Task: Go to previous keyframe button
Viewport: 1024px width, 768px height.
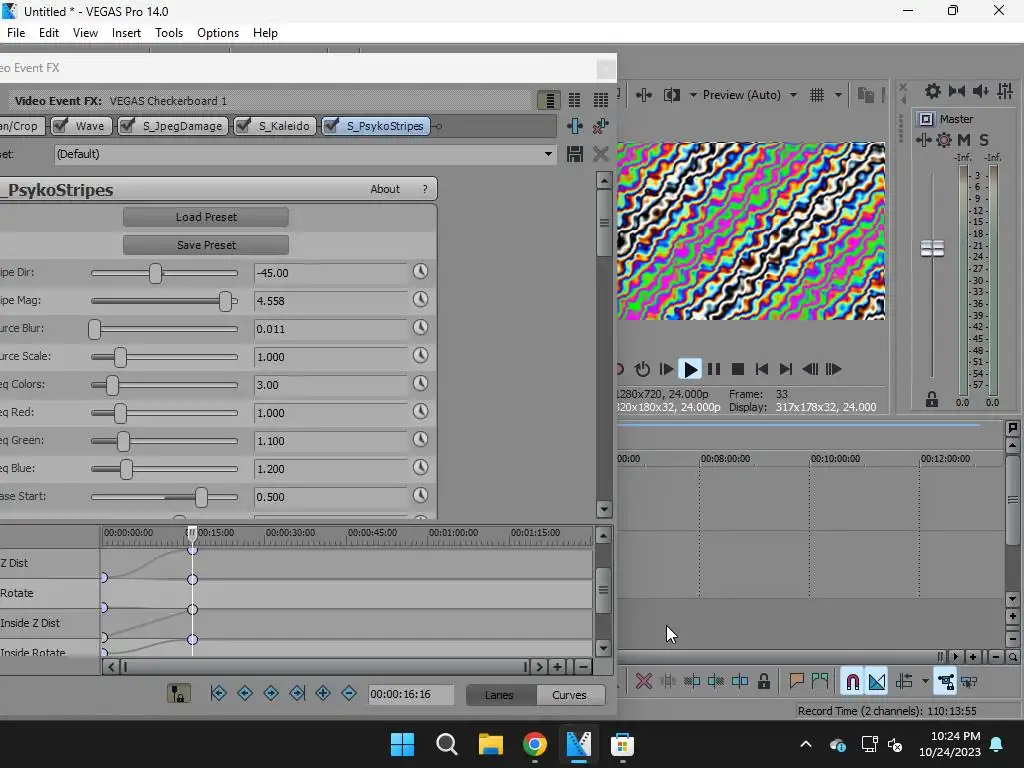Action: (245, 694)
